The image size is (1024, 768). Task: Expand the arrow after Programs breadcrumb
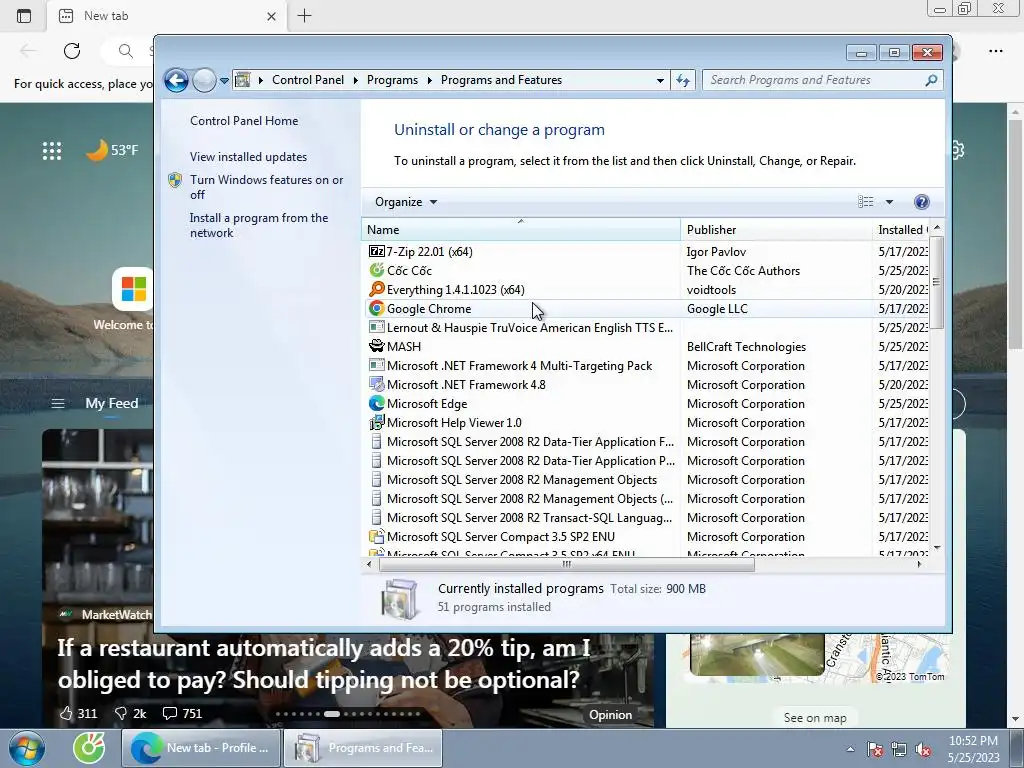point(430,80)
